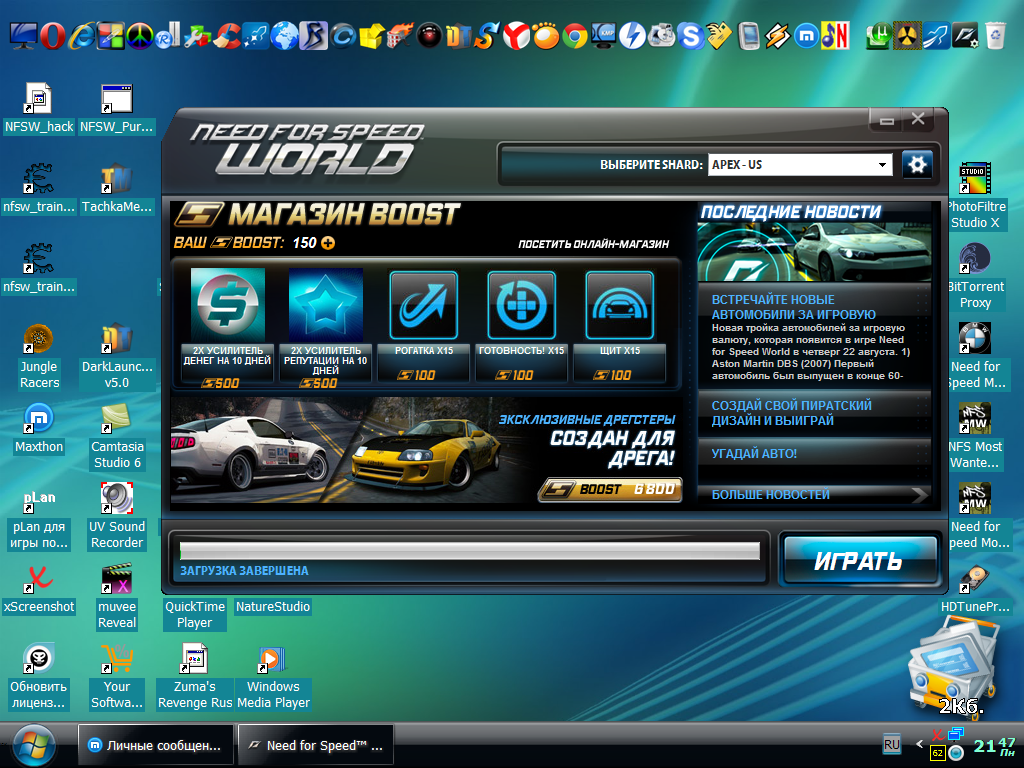The width and height of the screenshot is (1024, 768).
Task: Click the Boost 6 800 dragster price button
Action: point(610,489)
